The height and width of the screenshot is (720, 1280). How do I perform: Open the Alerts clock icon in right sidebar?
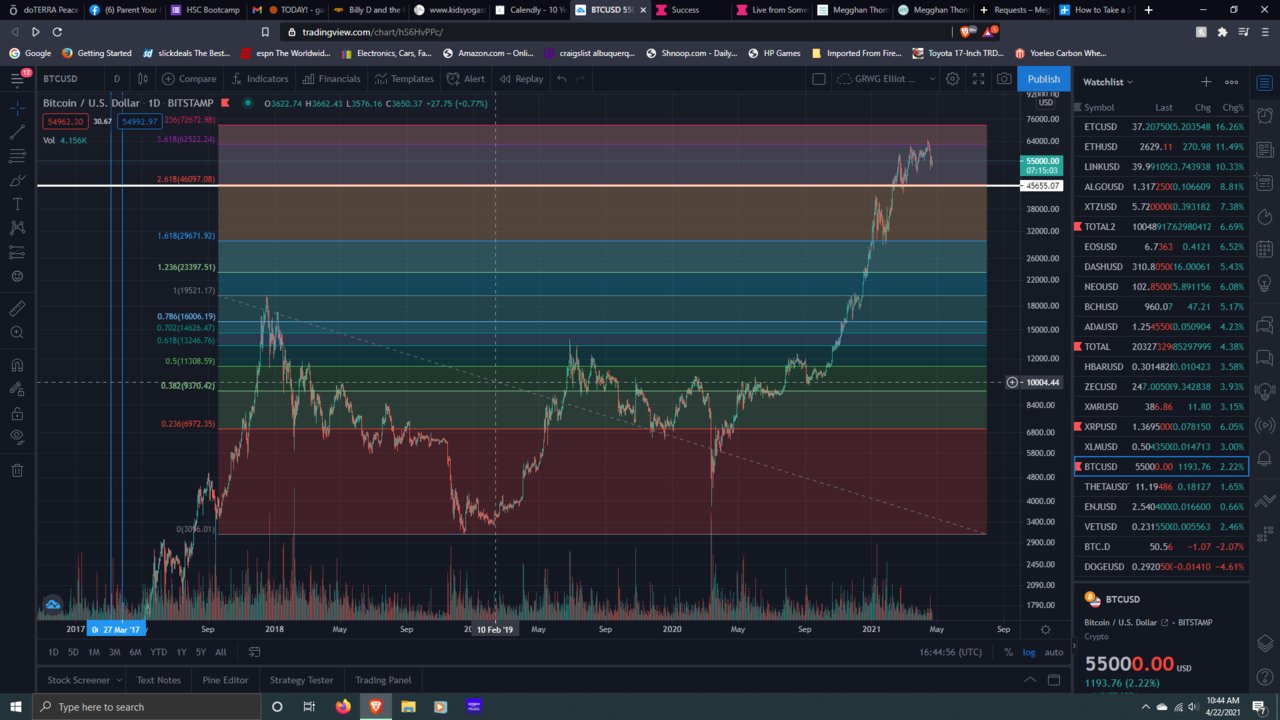click(x=1265, y=118)
